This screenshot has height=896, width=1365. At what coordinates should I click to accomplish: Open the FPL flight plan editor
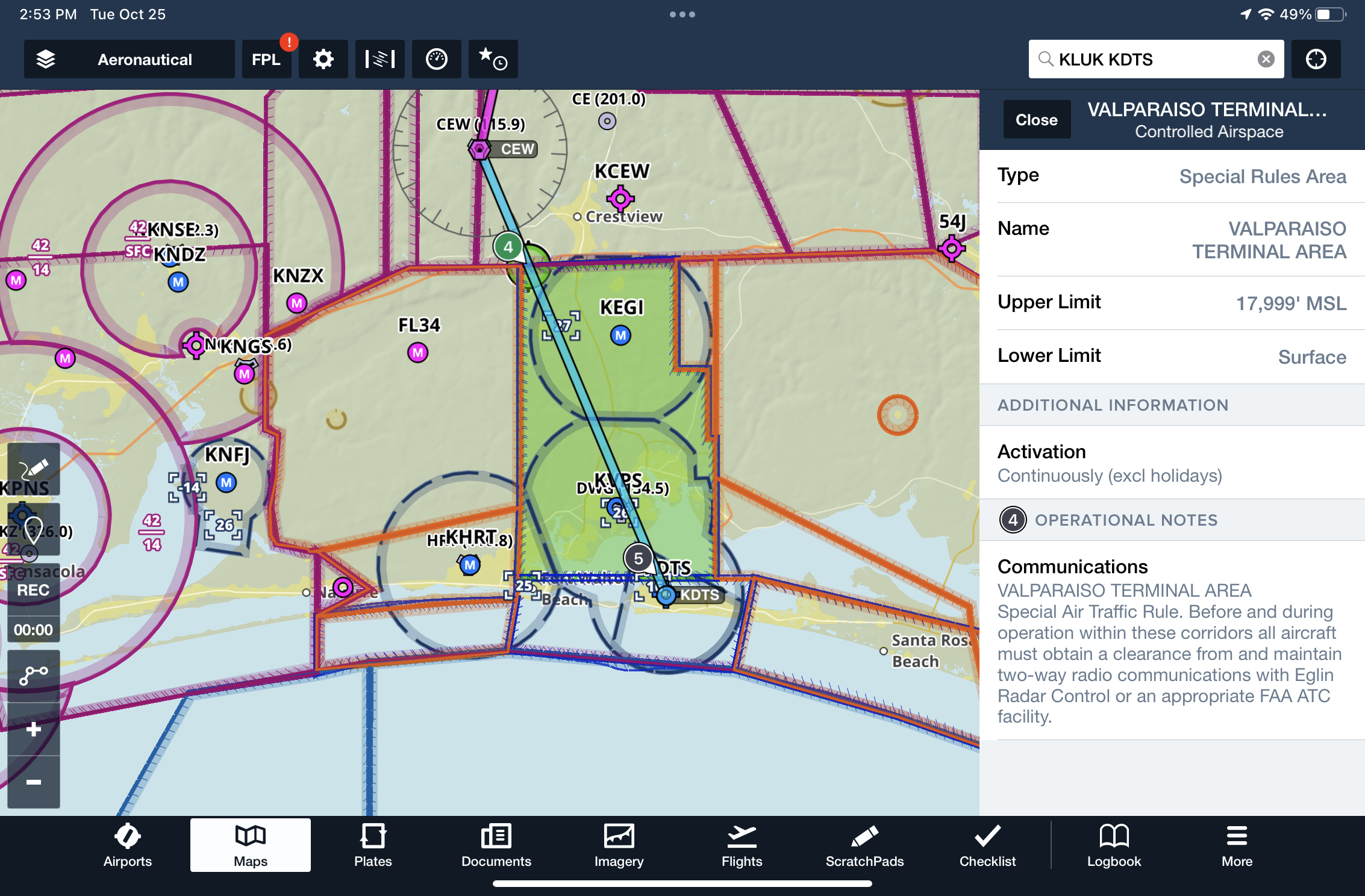click(x=266, y=59)
